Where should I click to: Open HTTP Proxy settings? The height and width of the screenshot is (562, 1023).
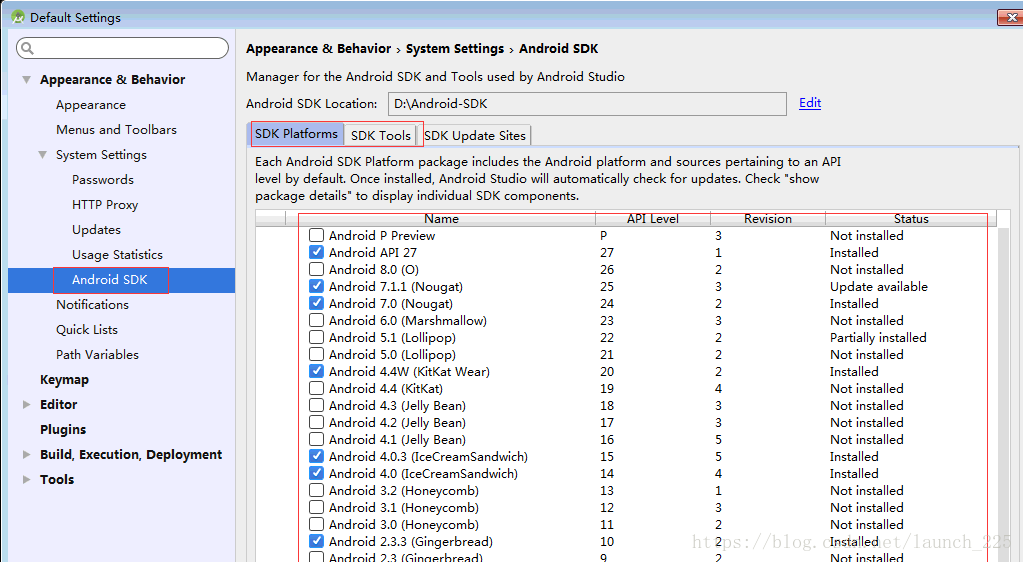[x=105, y=204]
